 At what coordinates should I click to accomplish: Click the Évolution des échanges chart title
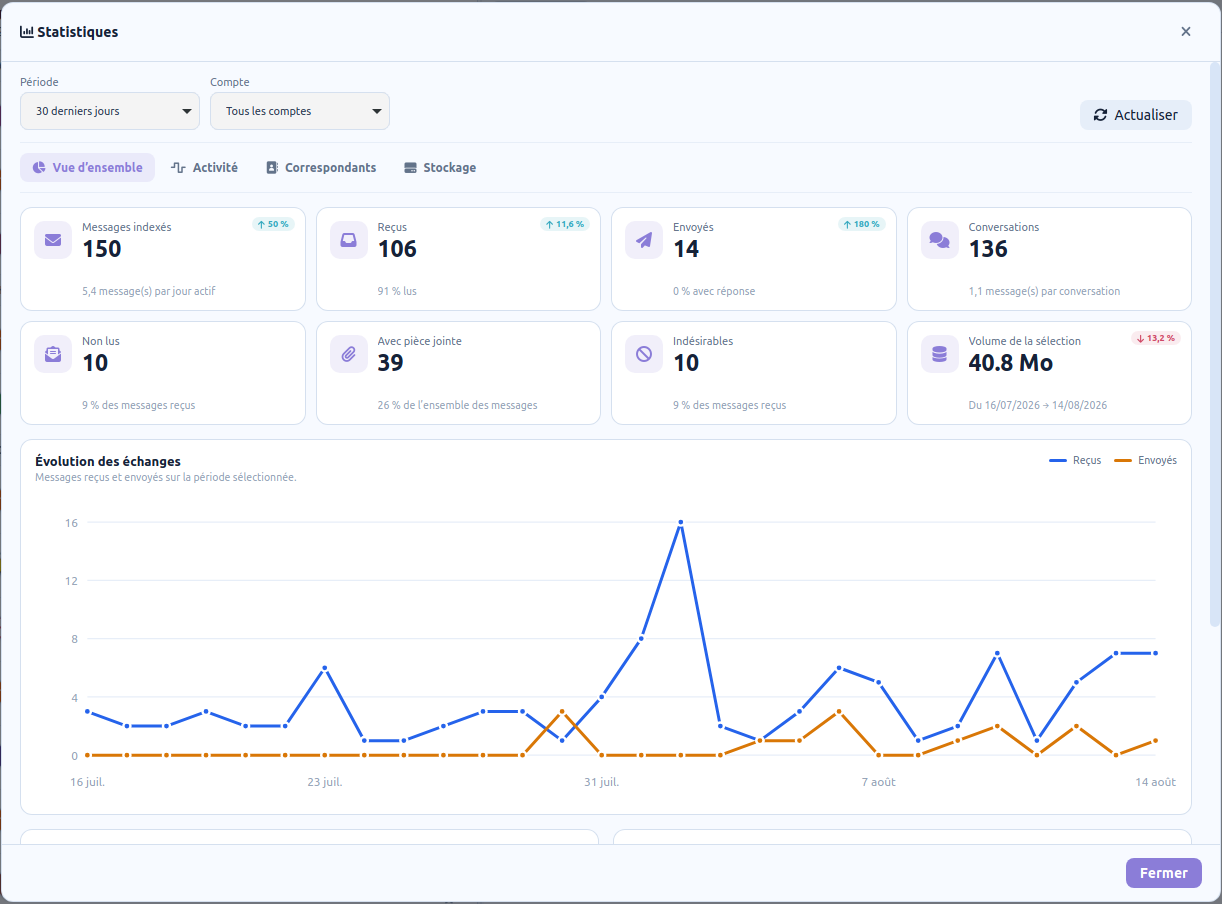[x=108, y=461]
